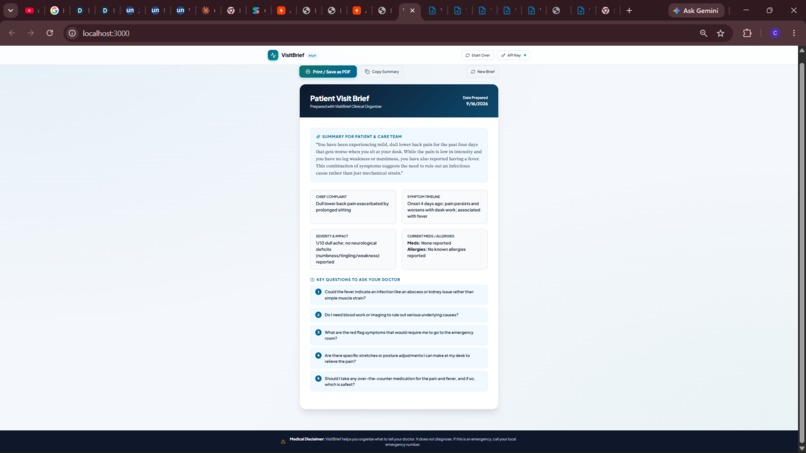Click the Start Over button
This screenshot has width=806, height=453.
pos(478,55)
